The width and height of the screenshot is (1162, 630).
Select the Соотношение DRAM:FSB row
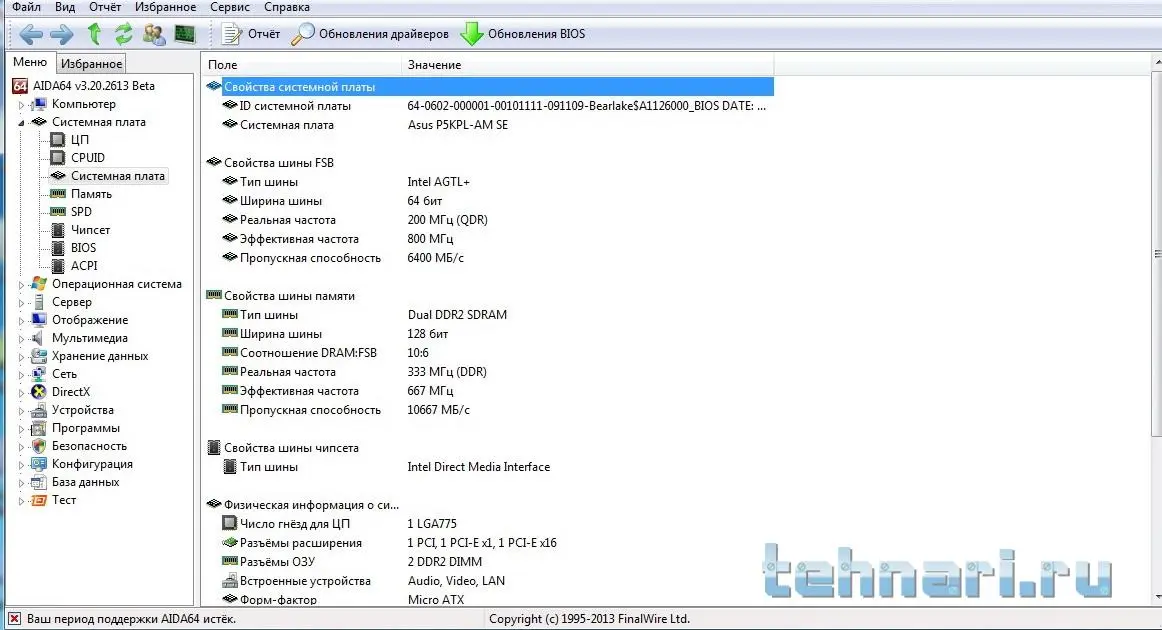click(x=489, y=353)
